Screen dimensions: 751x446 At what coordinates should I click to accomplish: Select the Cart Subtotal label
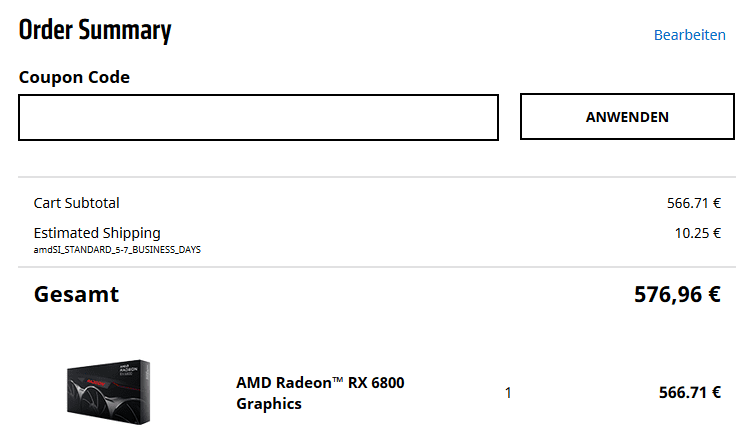point(76,203)
